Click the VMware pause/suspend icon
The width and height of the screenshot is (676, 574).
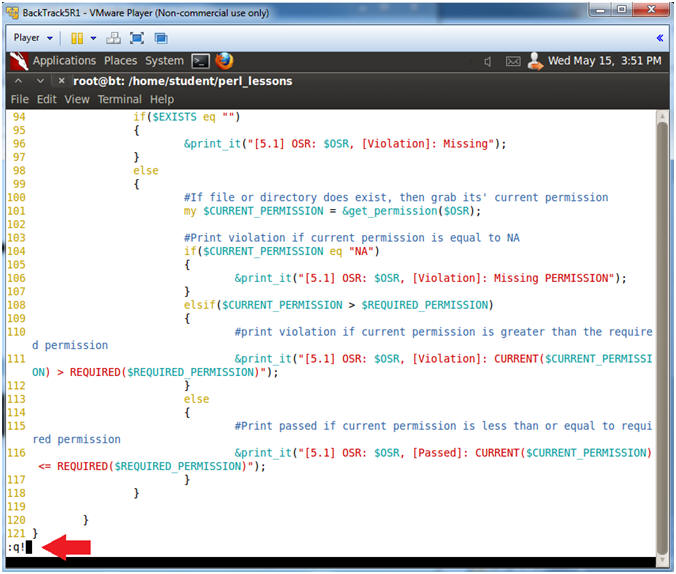point(77,38)
